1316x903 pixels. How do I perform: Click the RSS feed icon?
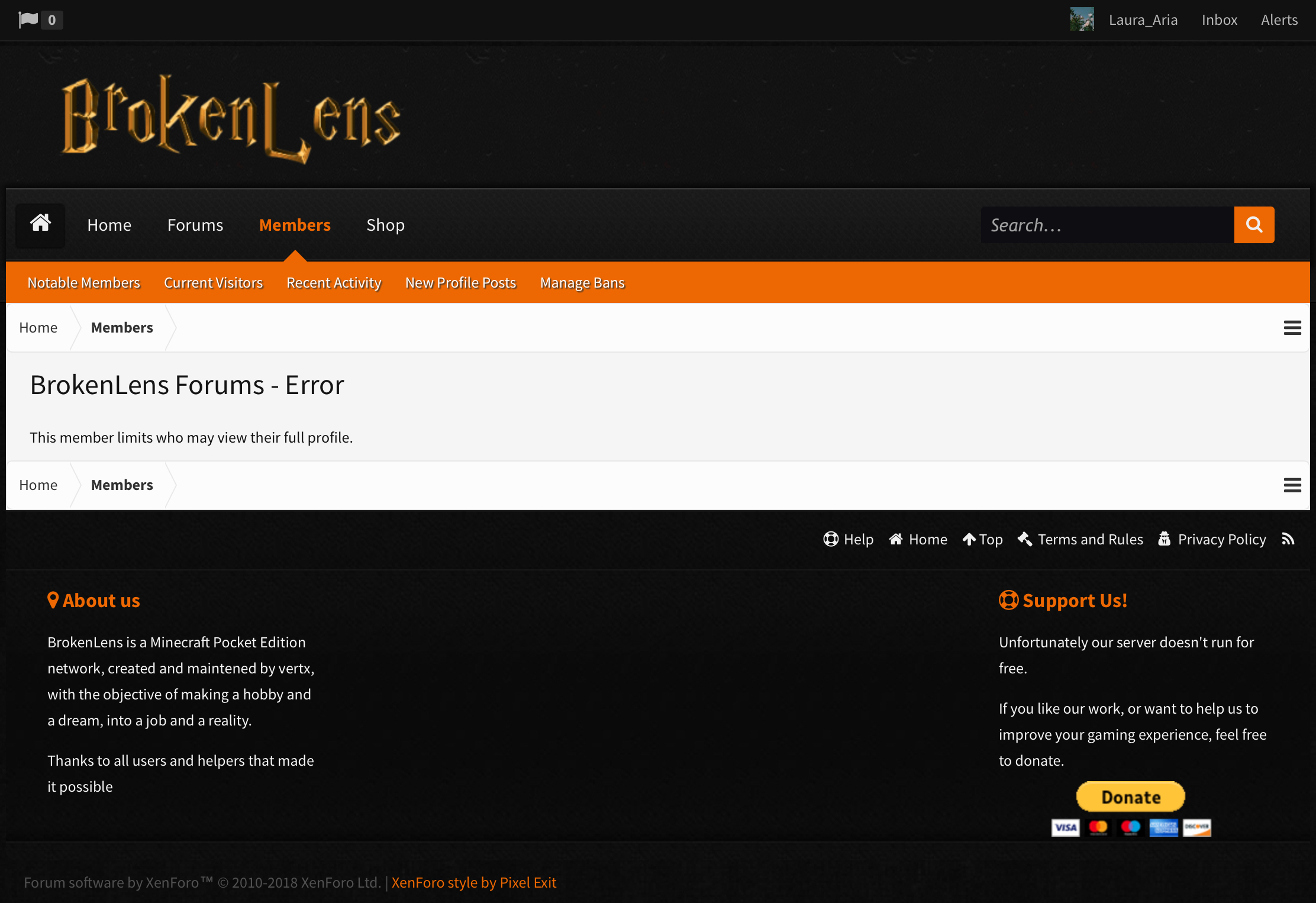tap(1288, 539)
